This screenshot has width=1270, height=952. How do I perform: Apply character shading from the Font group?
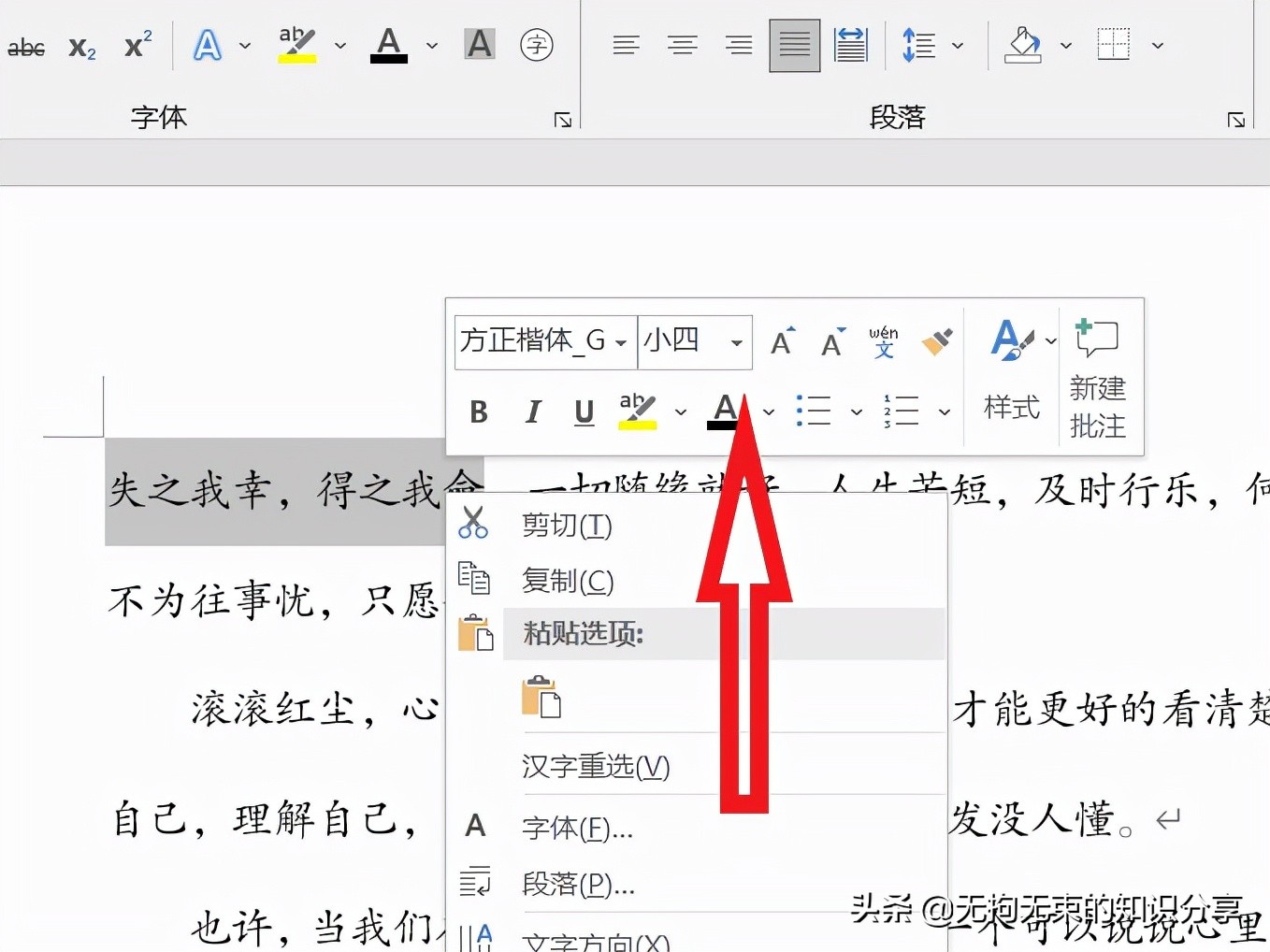coord(479,44)
